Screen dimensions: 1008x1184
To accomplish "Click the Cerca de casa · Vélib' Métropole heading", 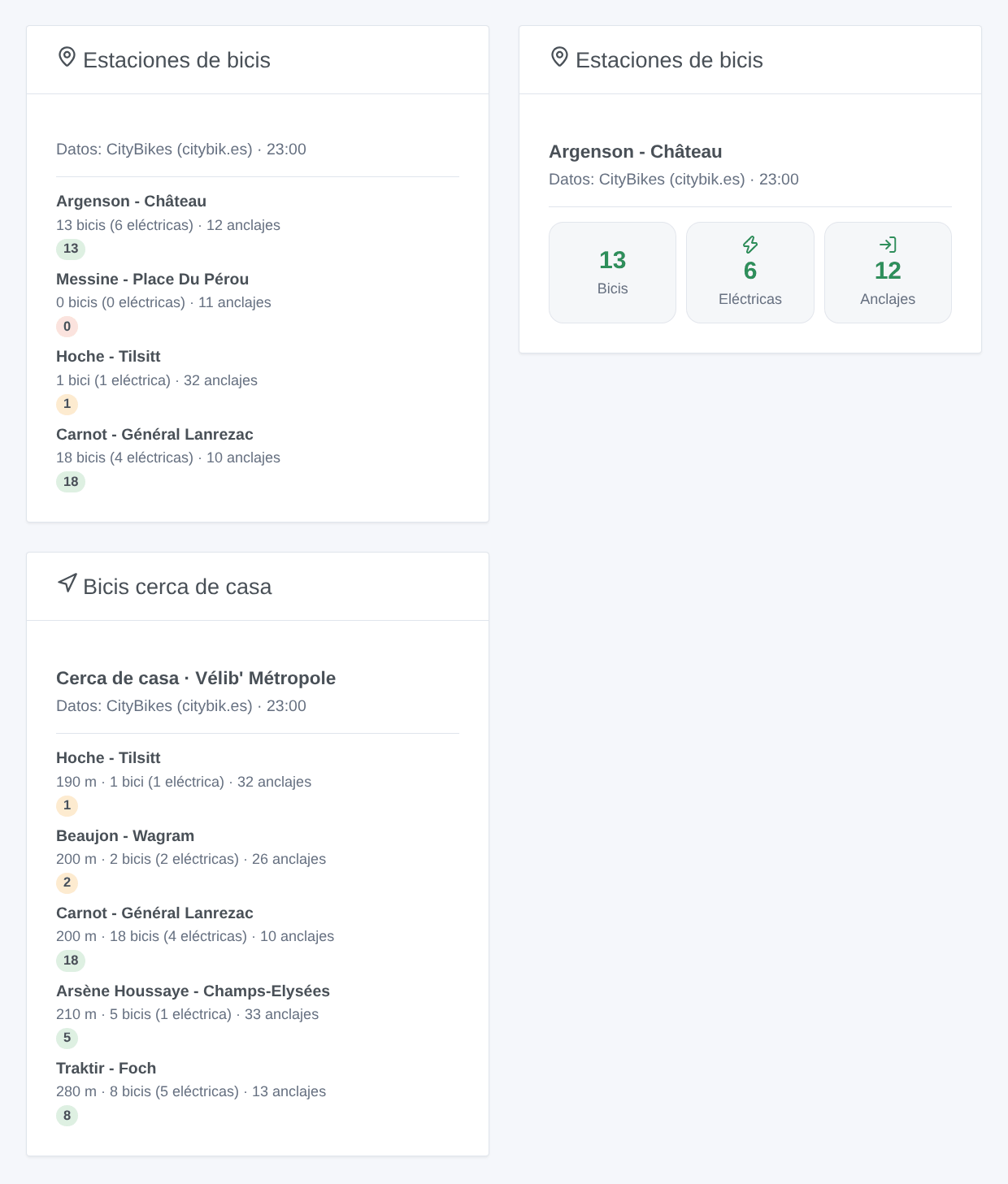I will (x=196, y=678).
